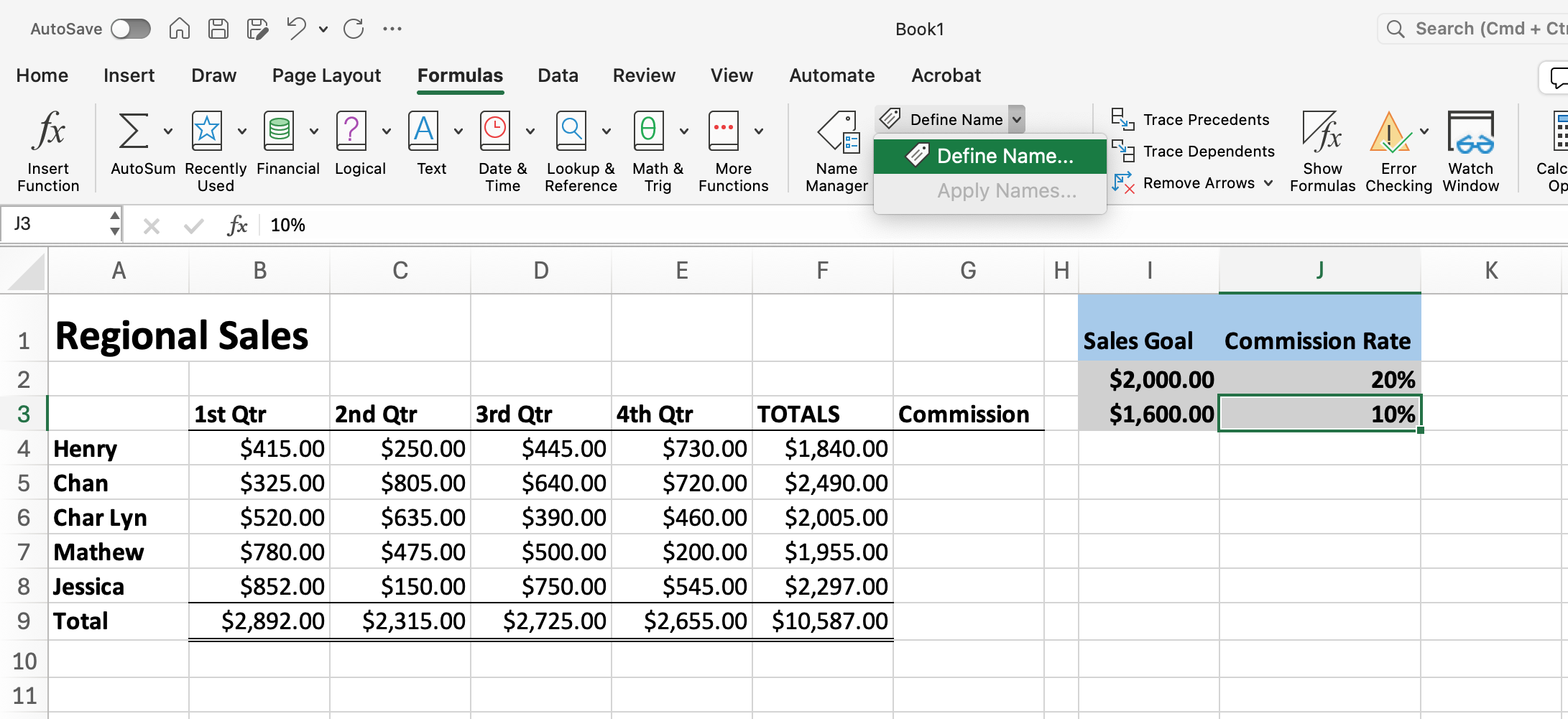Click the Redo icon
The image size is (1568, 719).
(354, 29)
